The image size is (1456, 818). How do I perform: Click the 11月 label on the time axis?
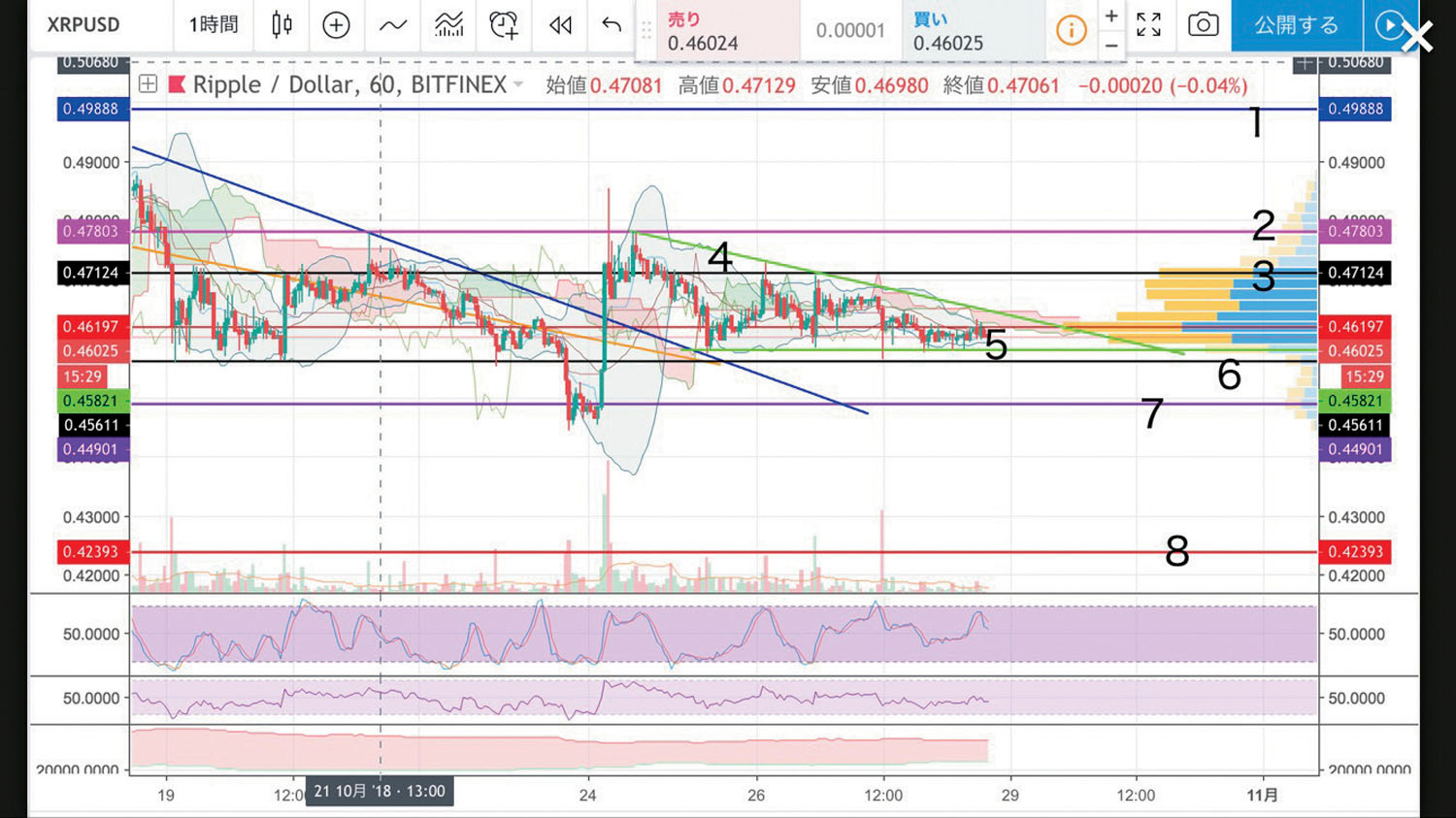1262,795
